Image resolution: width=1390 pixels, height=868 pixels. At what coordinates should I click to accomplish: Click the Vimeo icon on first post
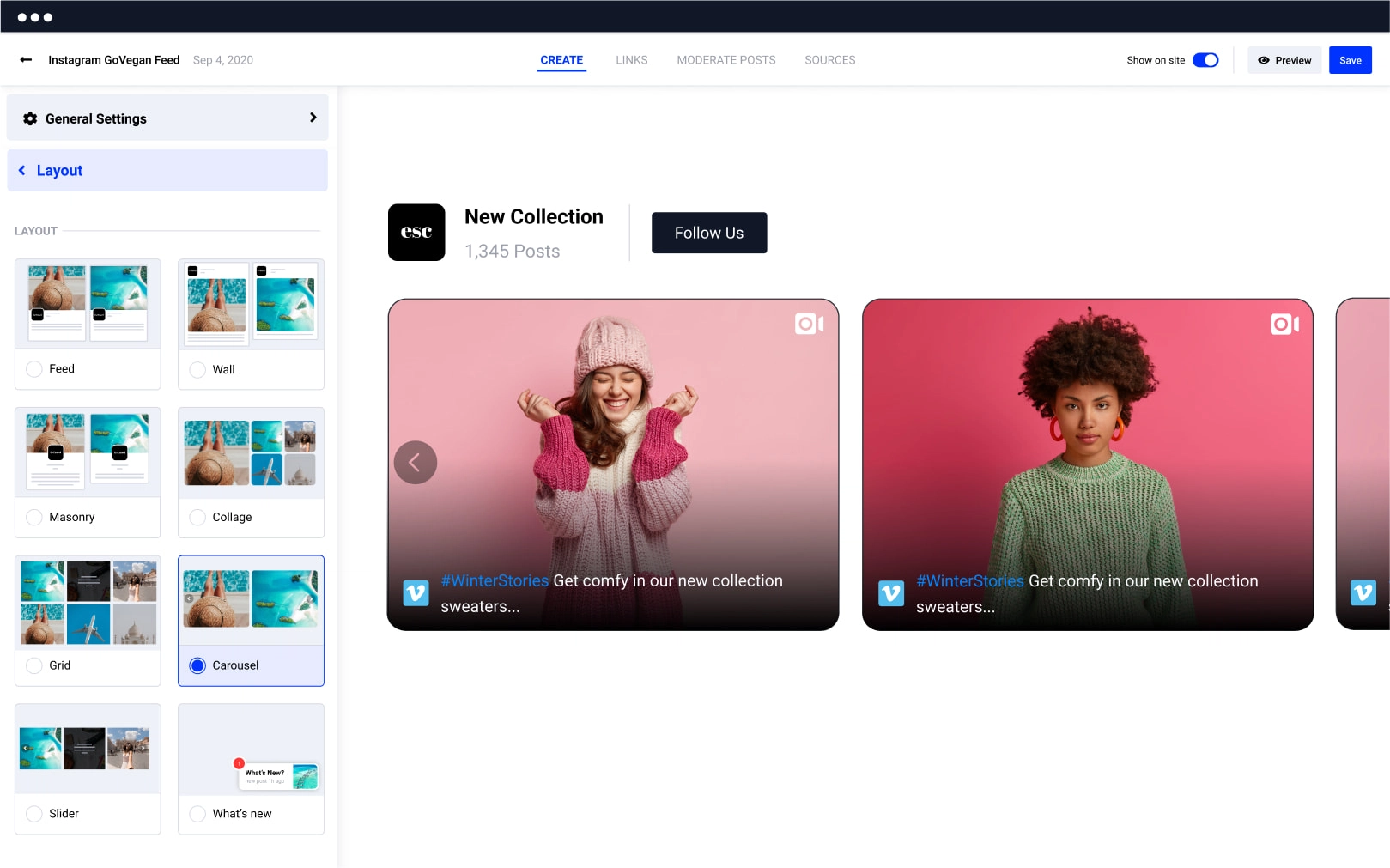coord(416,592)
